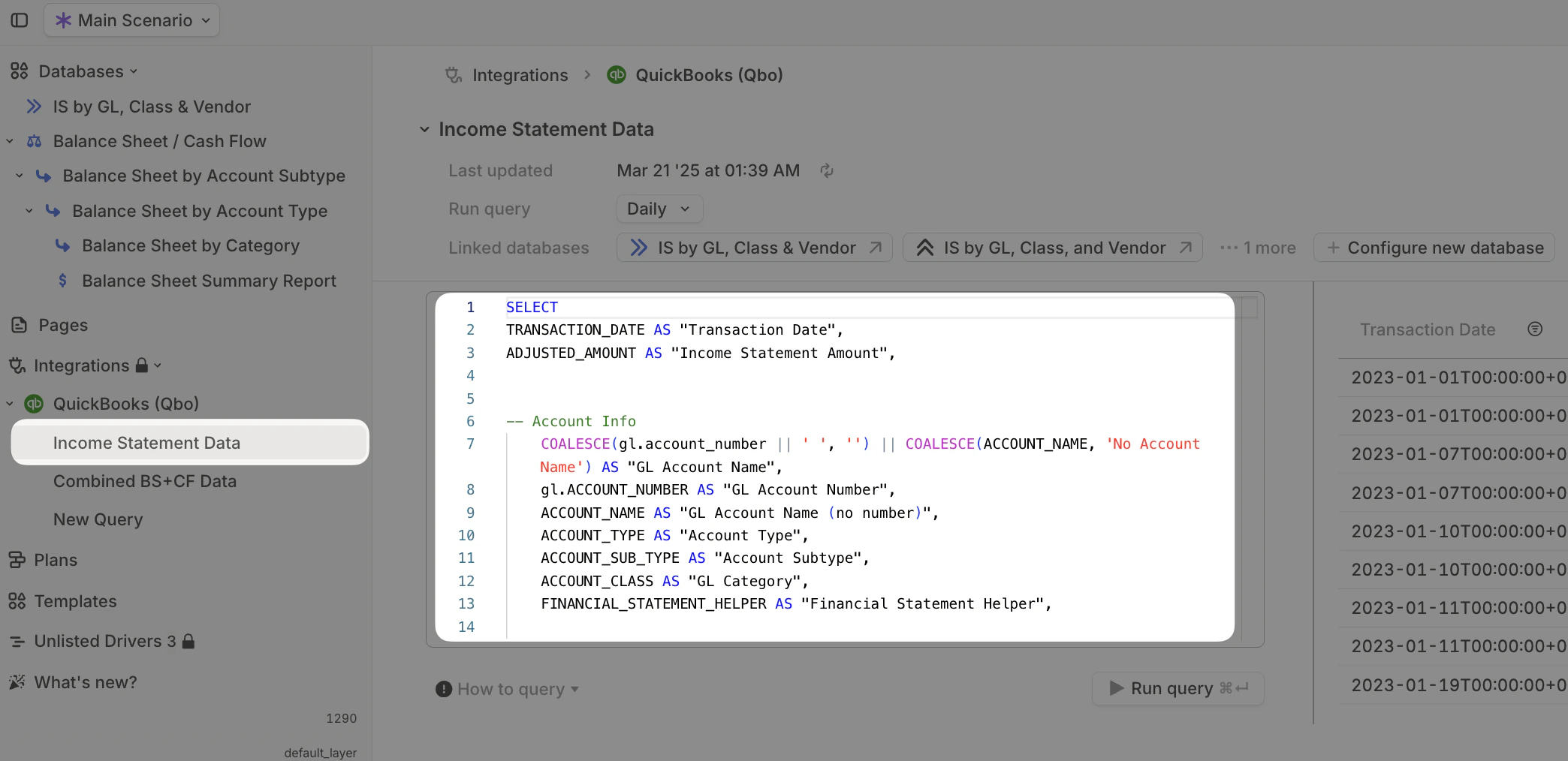Collapse the Income Statement Data section

click(x=424, y=129)
